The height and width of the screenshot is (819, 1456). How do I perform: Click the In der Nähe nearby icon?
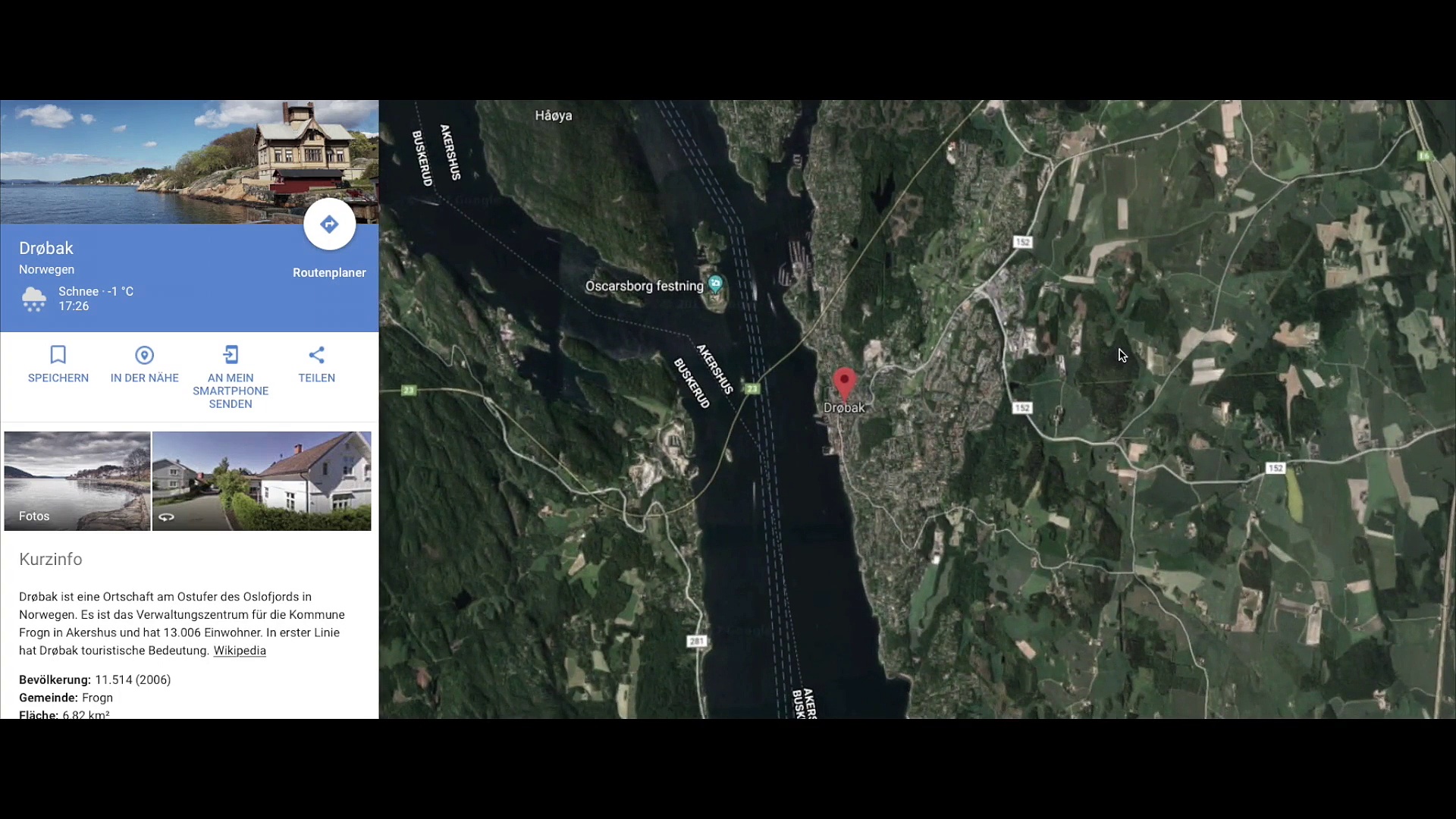tap(144, 355)
